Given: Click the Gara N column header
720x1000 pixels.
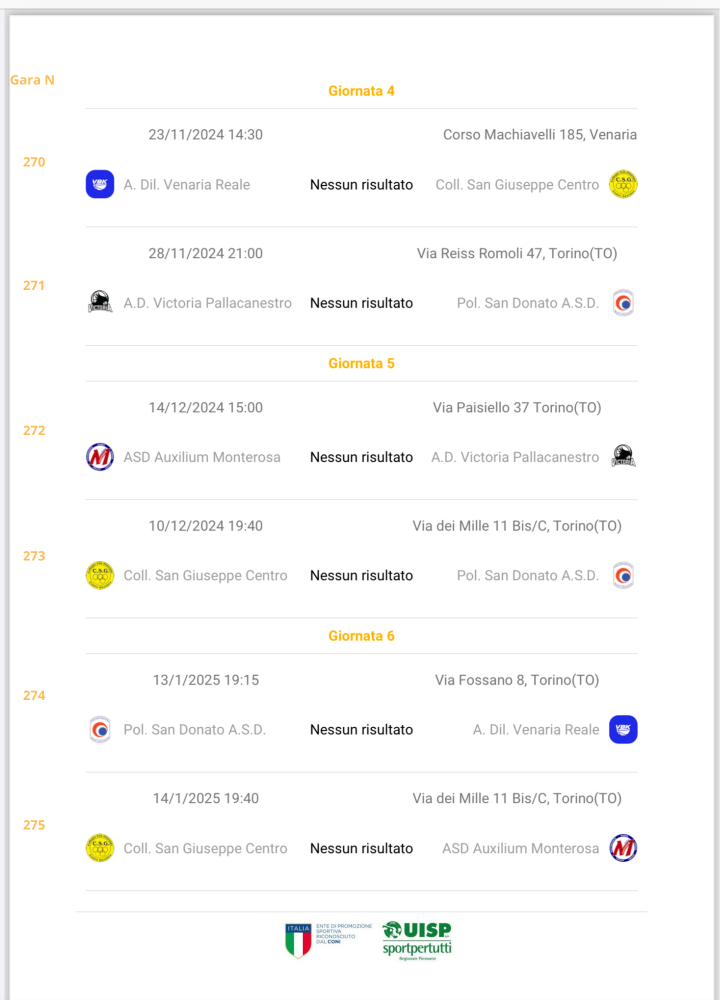Looking at the screenshot, I should (x=33, y=80).
